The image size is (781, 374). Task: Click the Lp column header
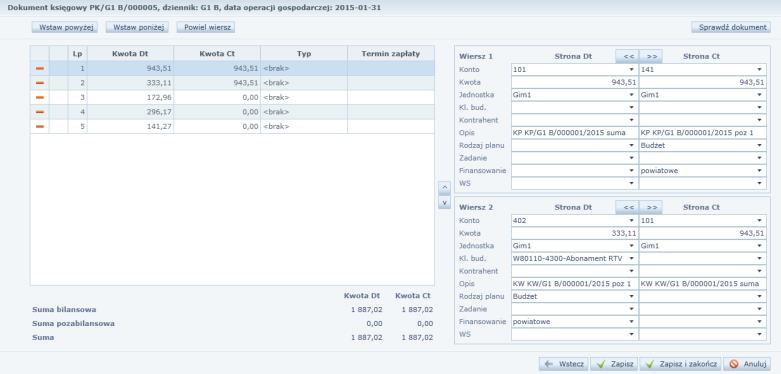click(x=77, y=53)
